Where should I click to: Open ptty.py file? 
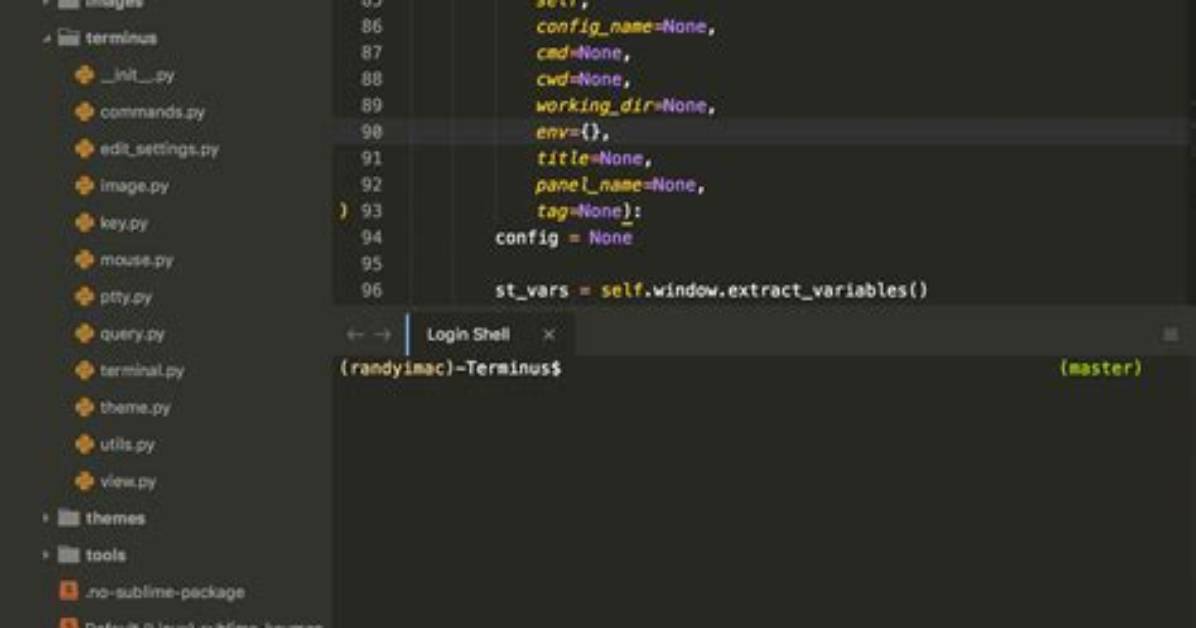click(126, 297)
